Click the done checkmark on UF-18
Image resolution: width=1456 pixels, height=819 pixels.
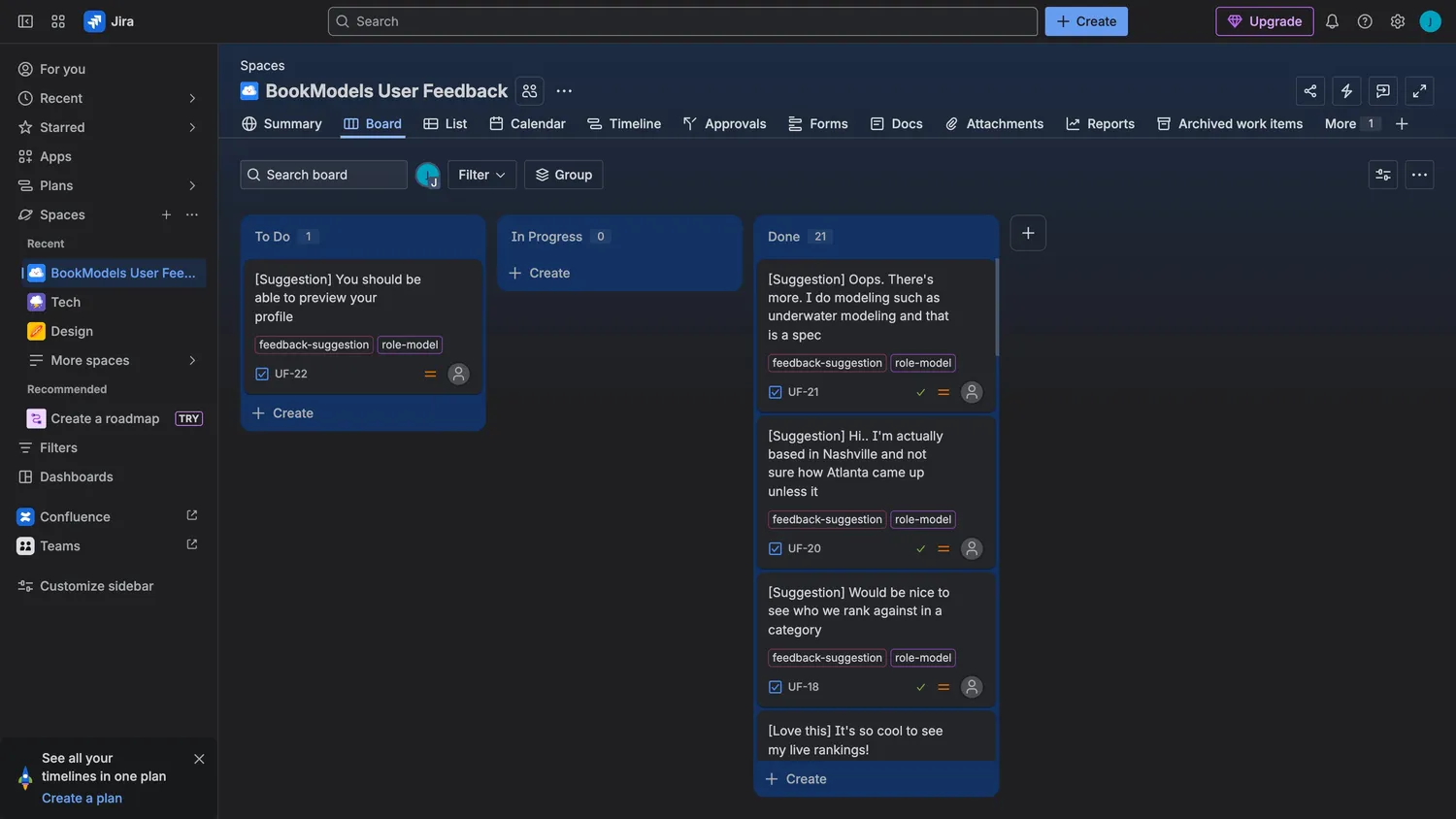(920, 687)
